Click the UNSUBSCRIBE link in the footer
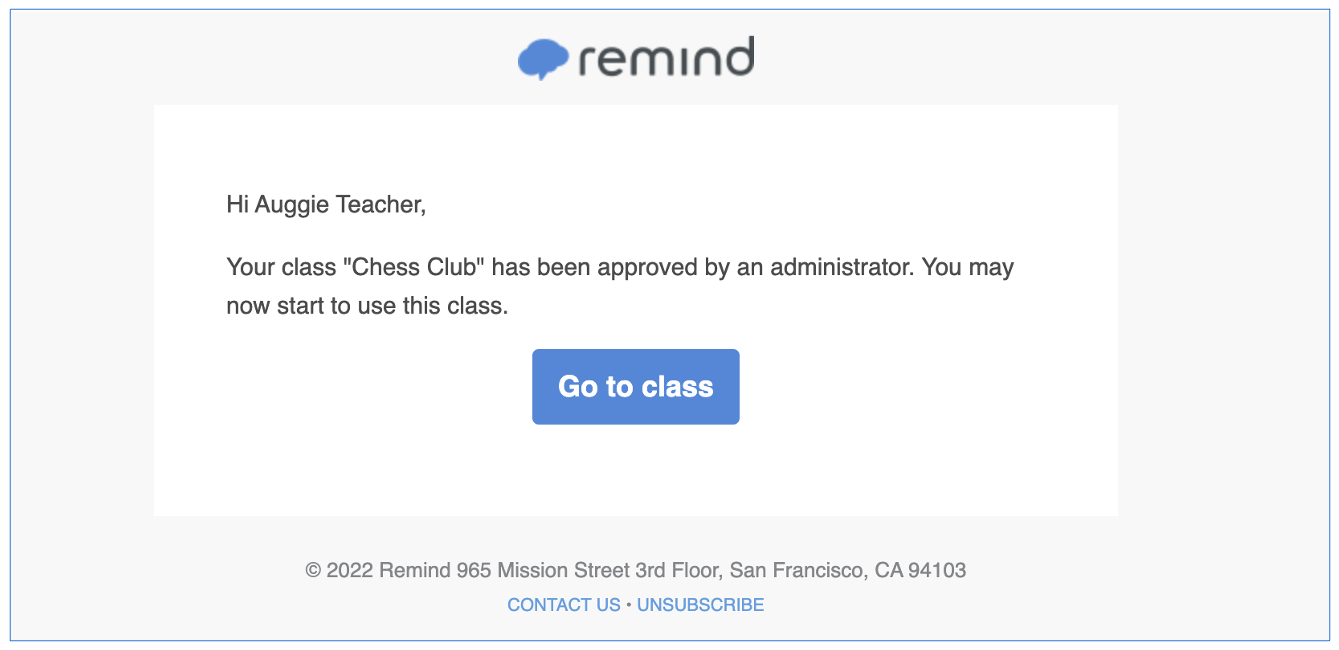Viewport: 1339px width, 650px height. pos(700,605)
